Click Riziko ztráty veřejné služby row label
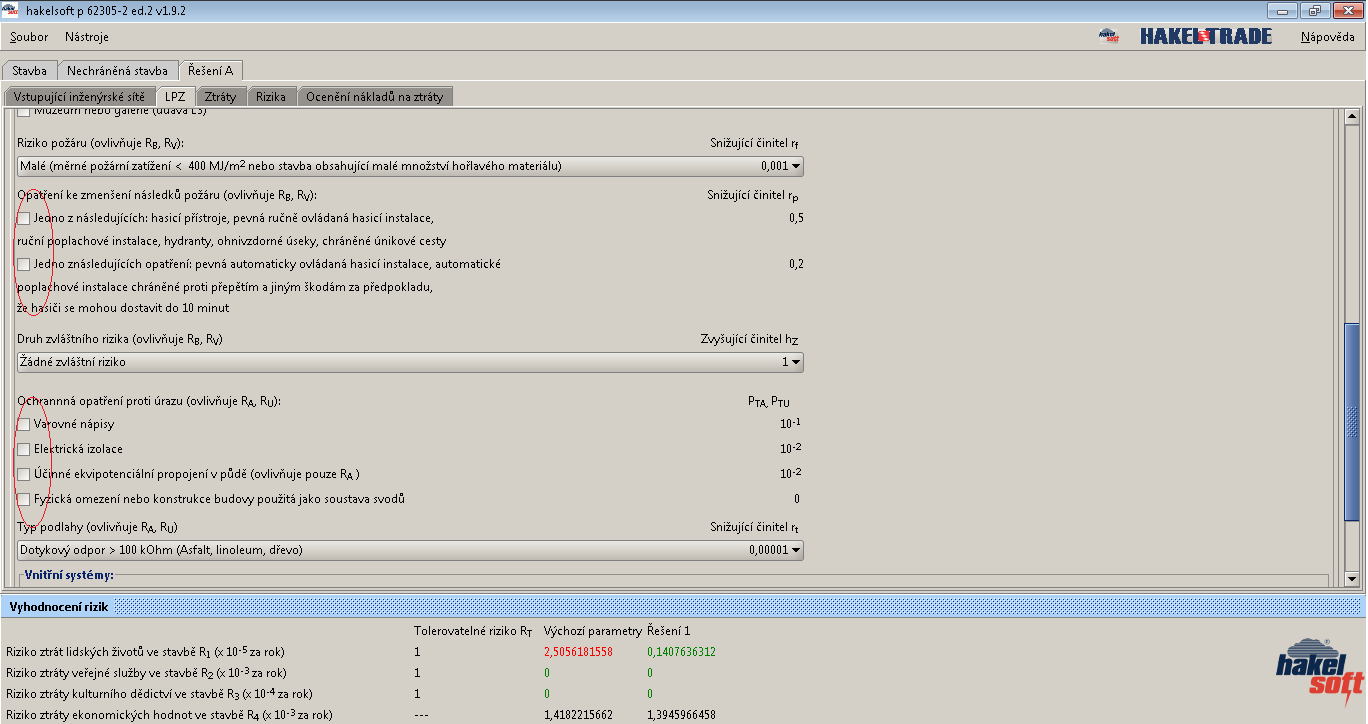The height and width of the screenshot is (724, 1368). (146, 673)
